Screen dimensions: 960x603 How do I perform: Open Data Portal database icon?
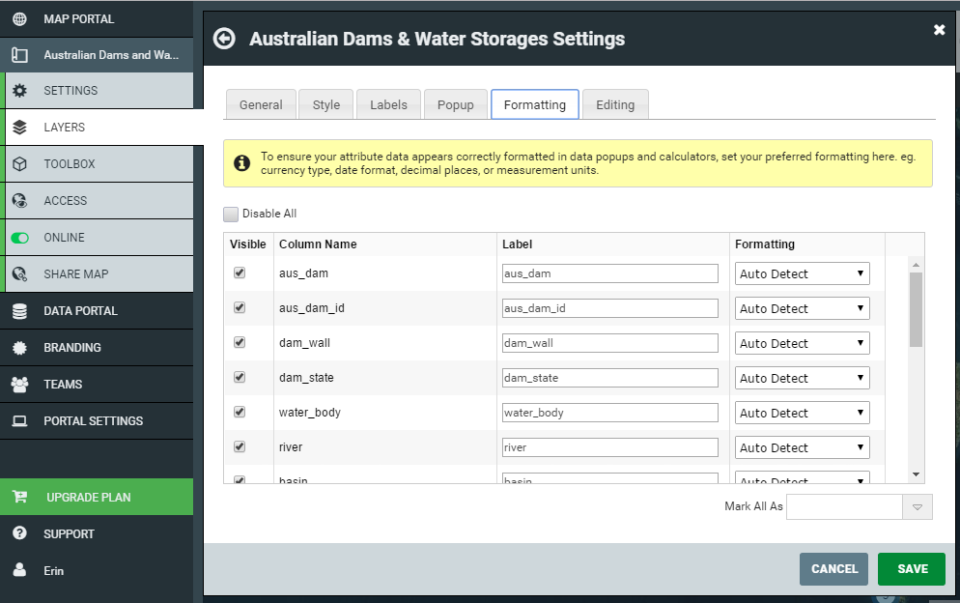(x=19, y=311)
